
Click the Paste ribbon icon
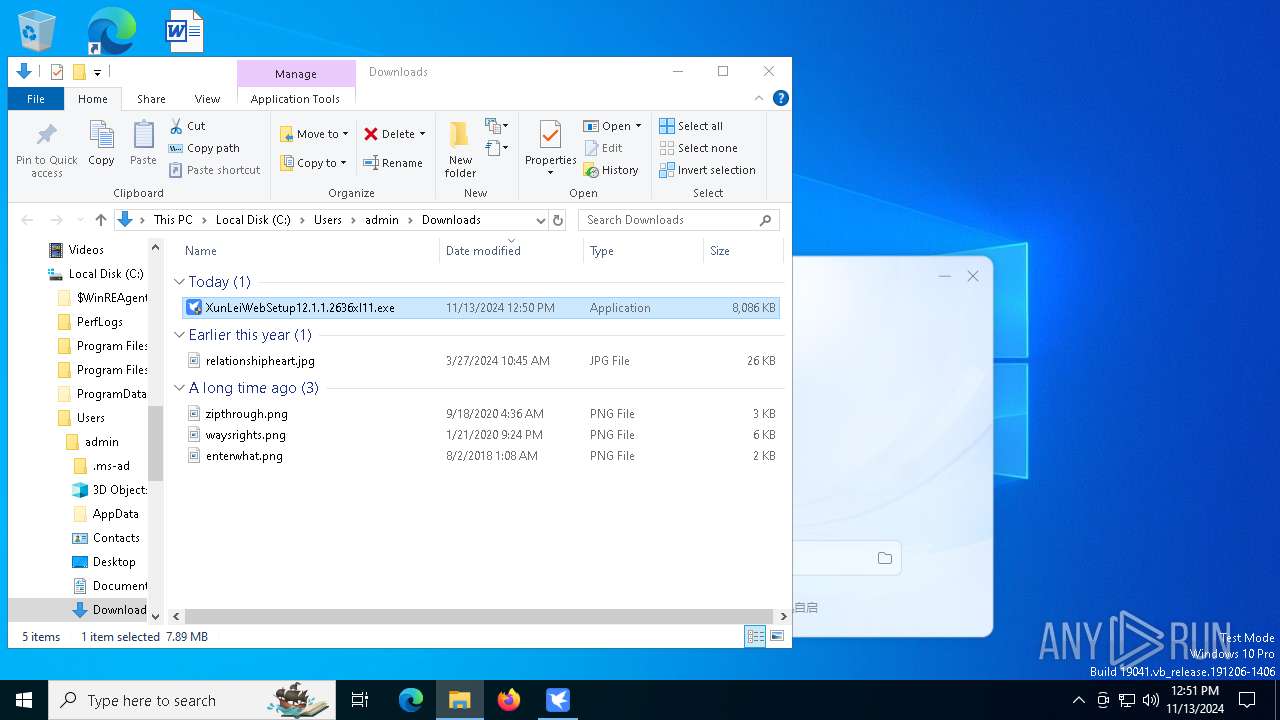[143, 143]
